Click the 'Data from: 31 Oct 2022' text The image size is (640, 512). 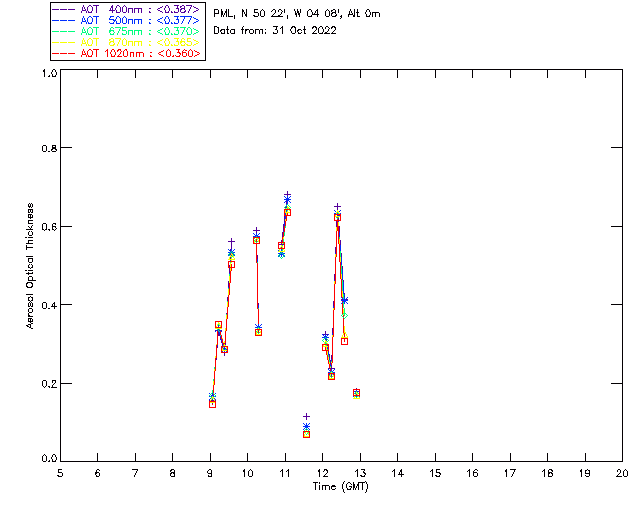tap(275, 31)
